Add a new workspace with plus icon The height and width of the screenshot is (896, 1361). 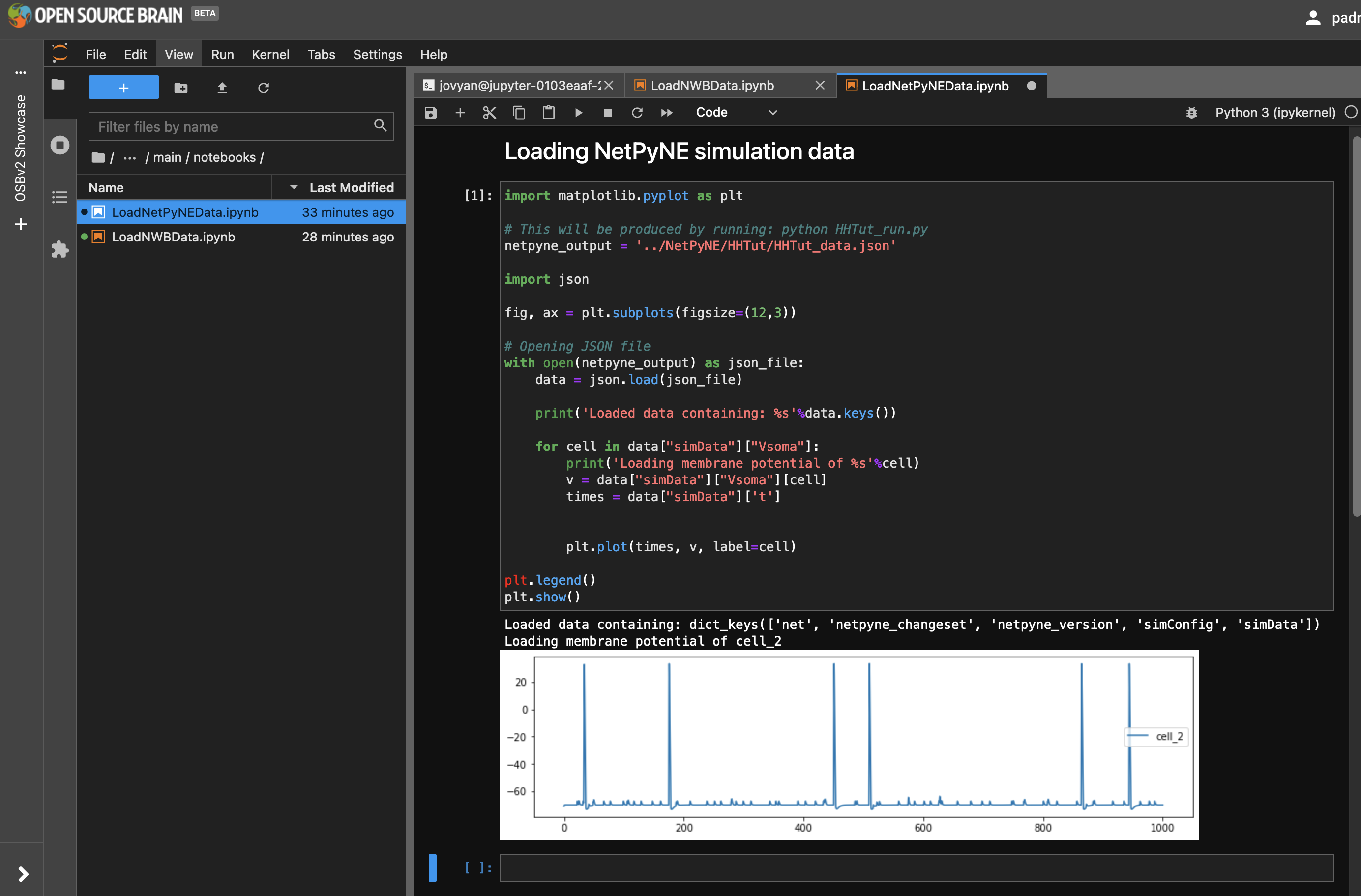21,224
